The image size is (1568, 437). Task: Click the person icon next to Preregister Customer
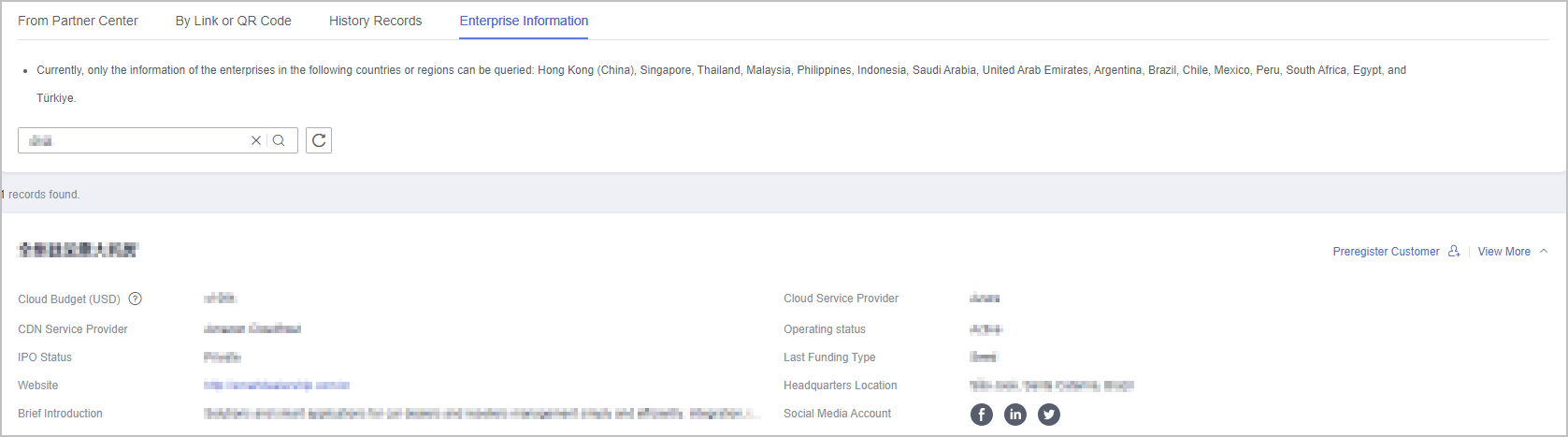(x=1454, y=252)
